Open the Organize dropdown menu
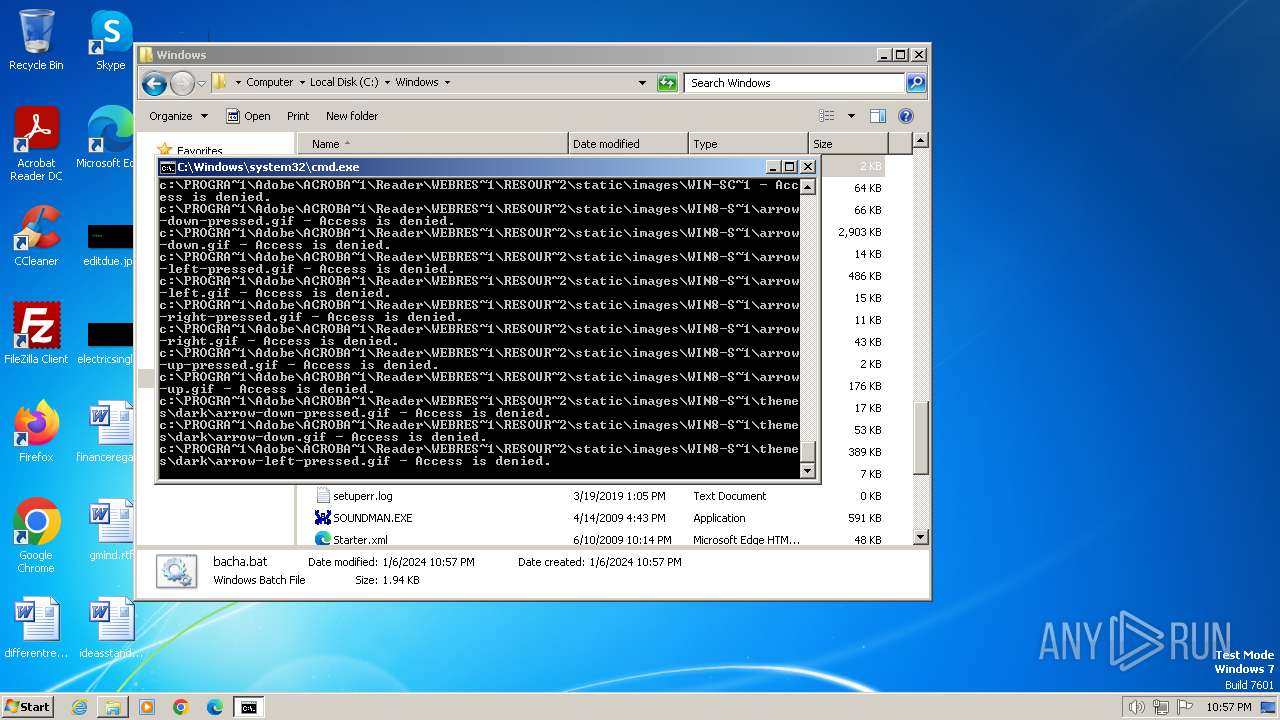The height and width of the screenshot is (720, 1280). 179,116
